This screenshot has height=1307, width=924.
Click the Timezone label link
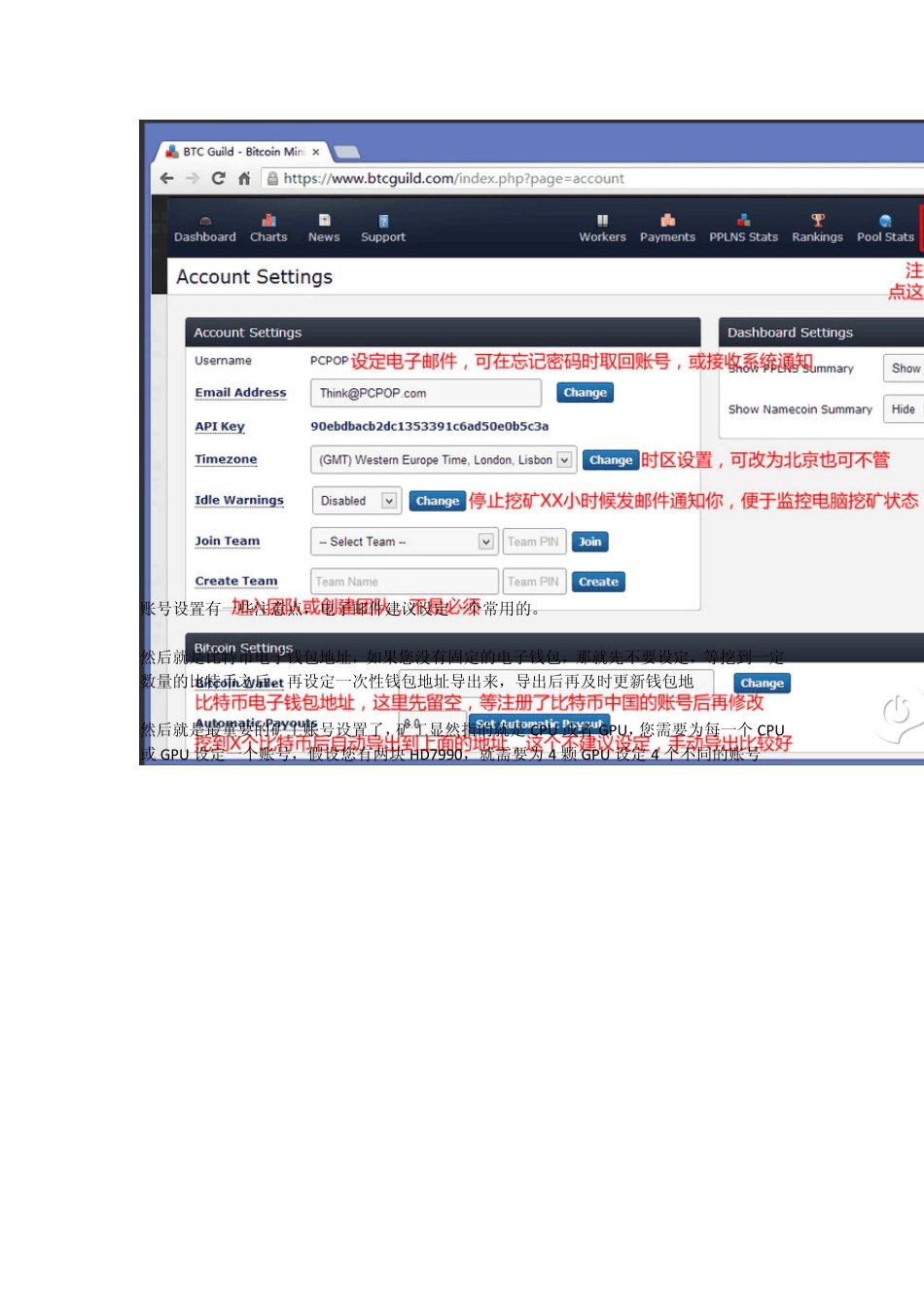coord(226,459)
